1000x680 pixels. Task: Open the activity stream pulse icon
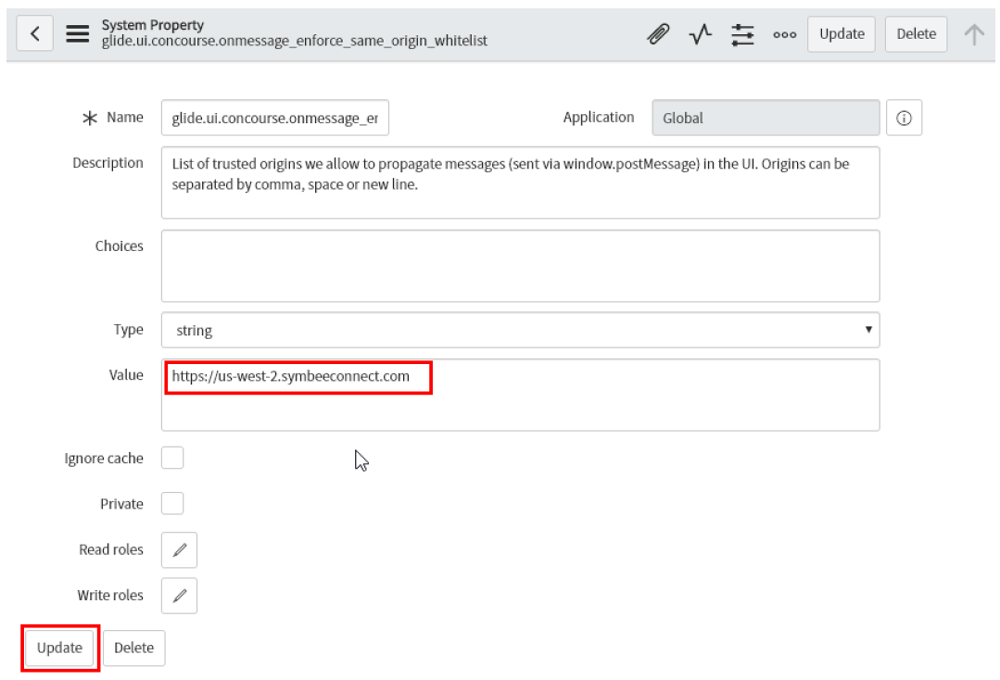(700, 34)
